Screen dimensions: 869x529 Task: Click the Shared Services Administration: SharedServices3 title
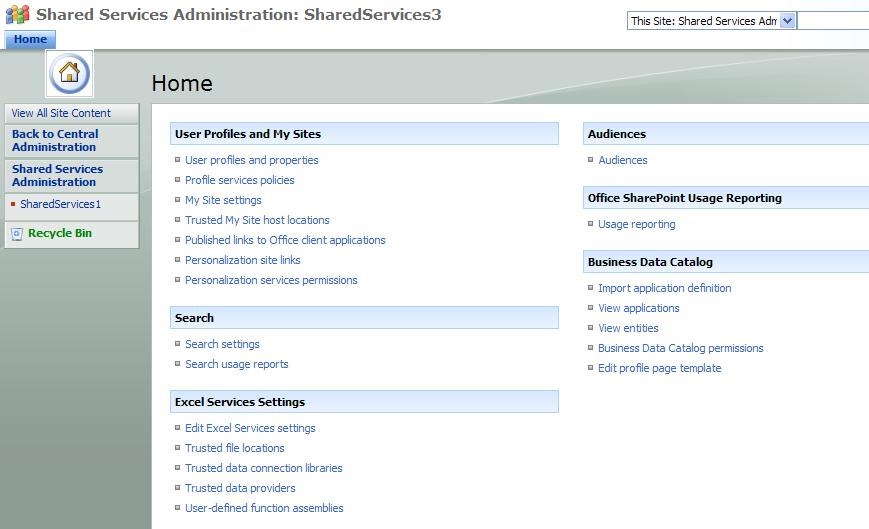pyautogui.click(x=239, y=14)
